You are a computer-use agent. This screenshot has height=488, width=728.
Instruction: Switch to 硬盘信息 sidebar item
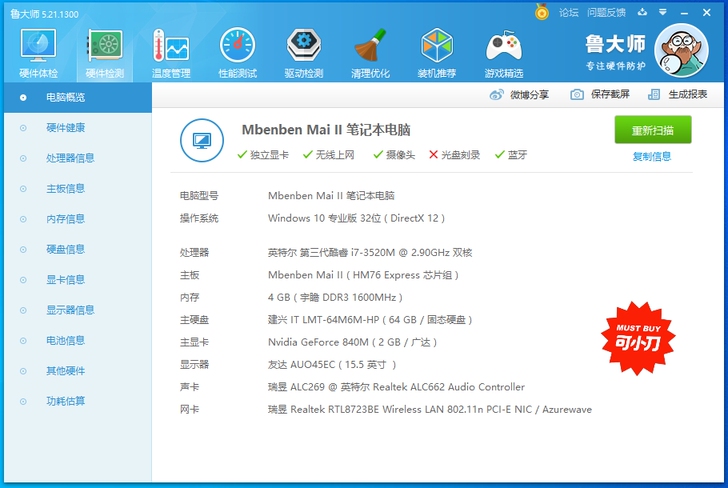coord(78,249)
